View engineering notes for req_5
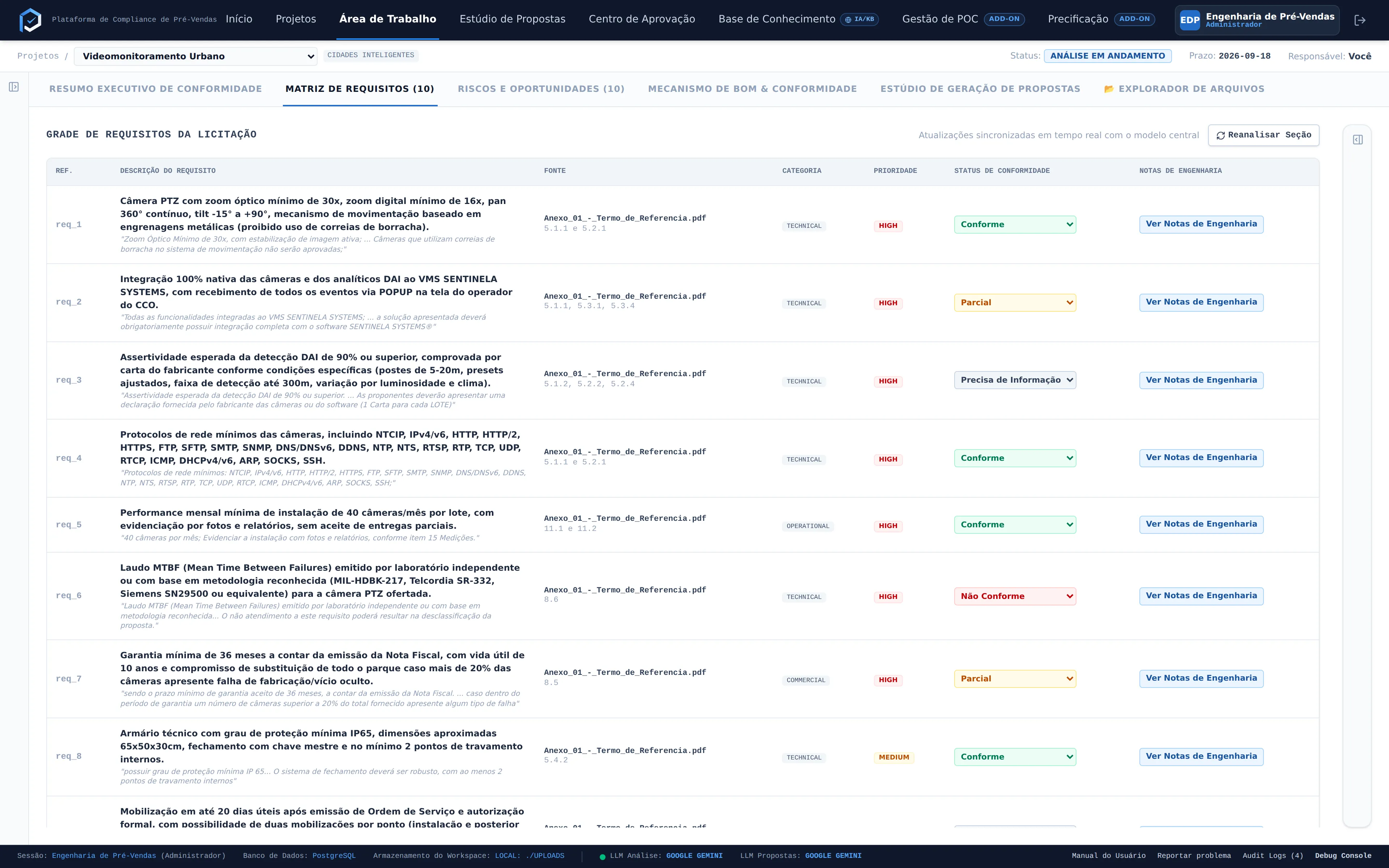 click(1201, 524)
